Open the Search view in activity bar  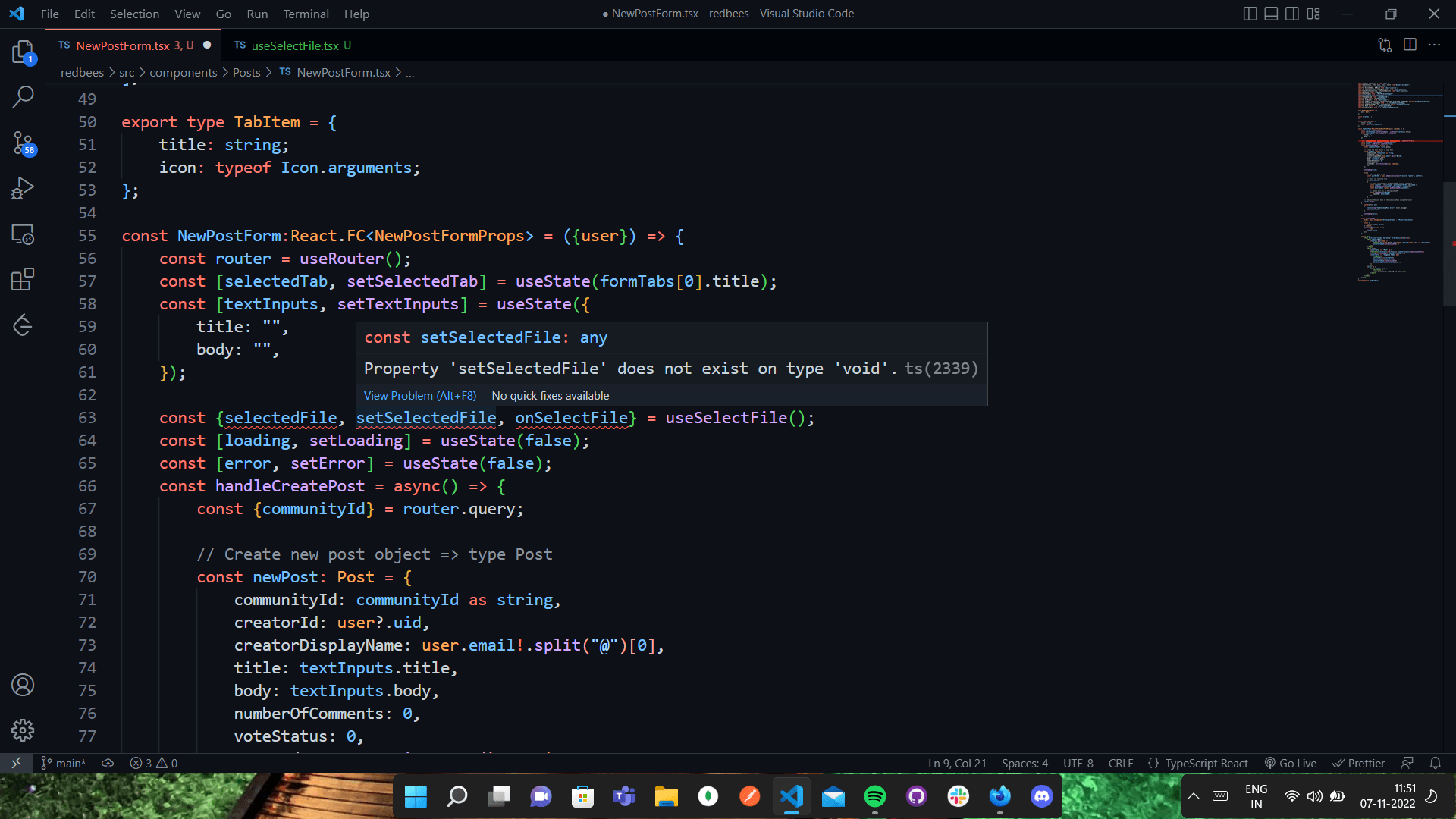click(23, 97)
